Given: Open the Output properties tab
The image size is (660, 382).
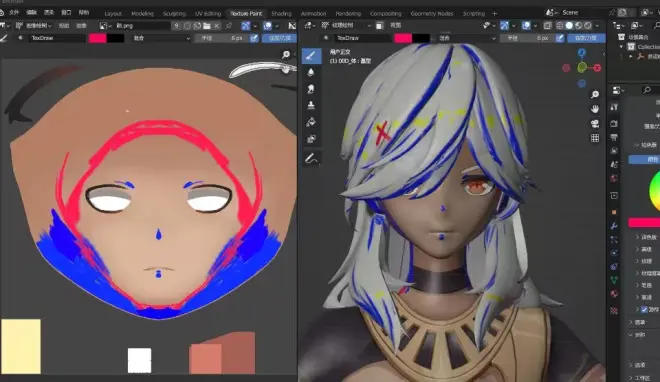Looking at the screenshot, I should (x=614, y=137).
